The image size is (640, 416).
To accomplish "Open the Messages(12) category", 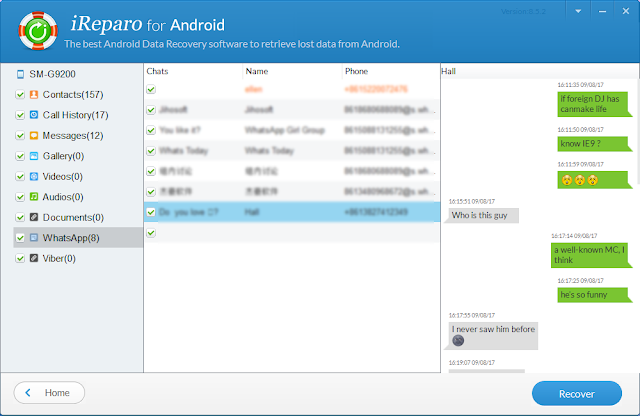I will 73,136.
